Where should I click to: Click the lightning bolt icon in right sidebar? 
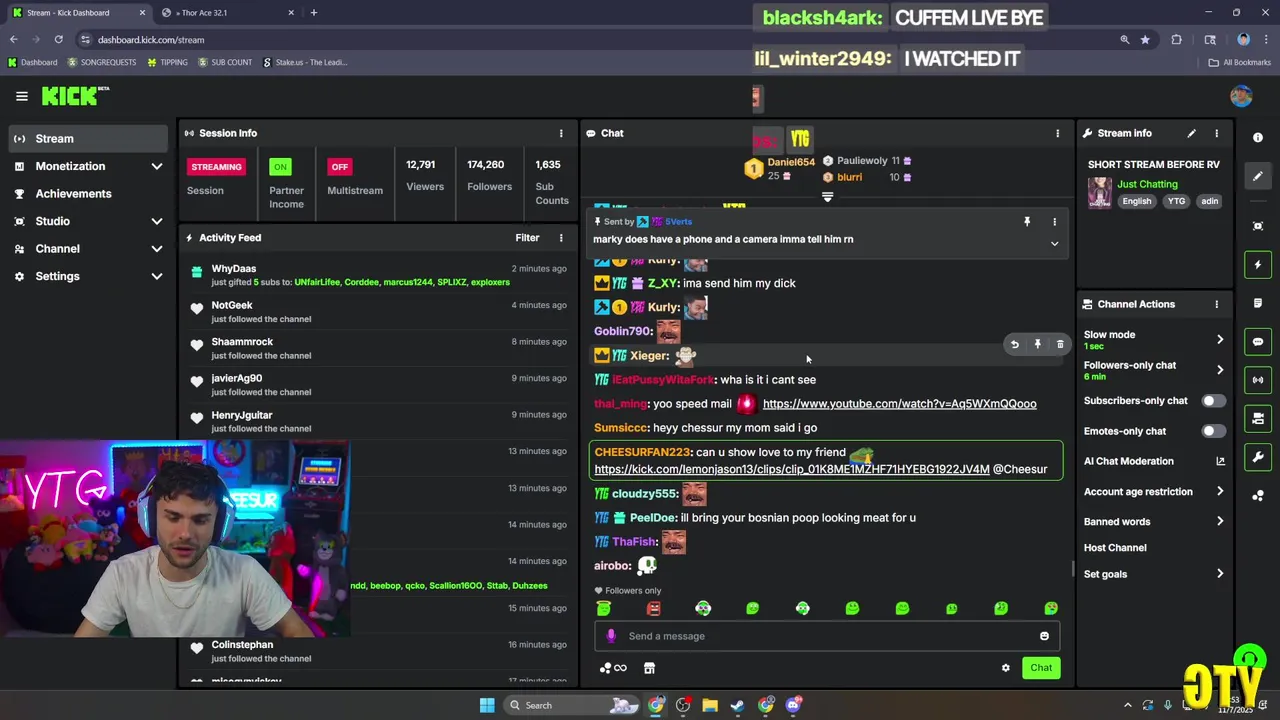coord(1258,265)
